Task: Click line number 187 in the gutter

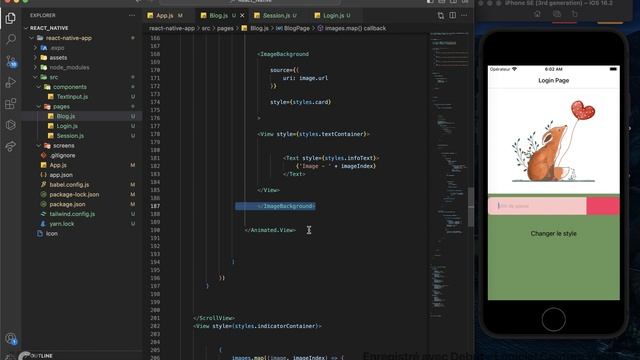Action: (155, 206)
